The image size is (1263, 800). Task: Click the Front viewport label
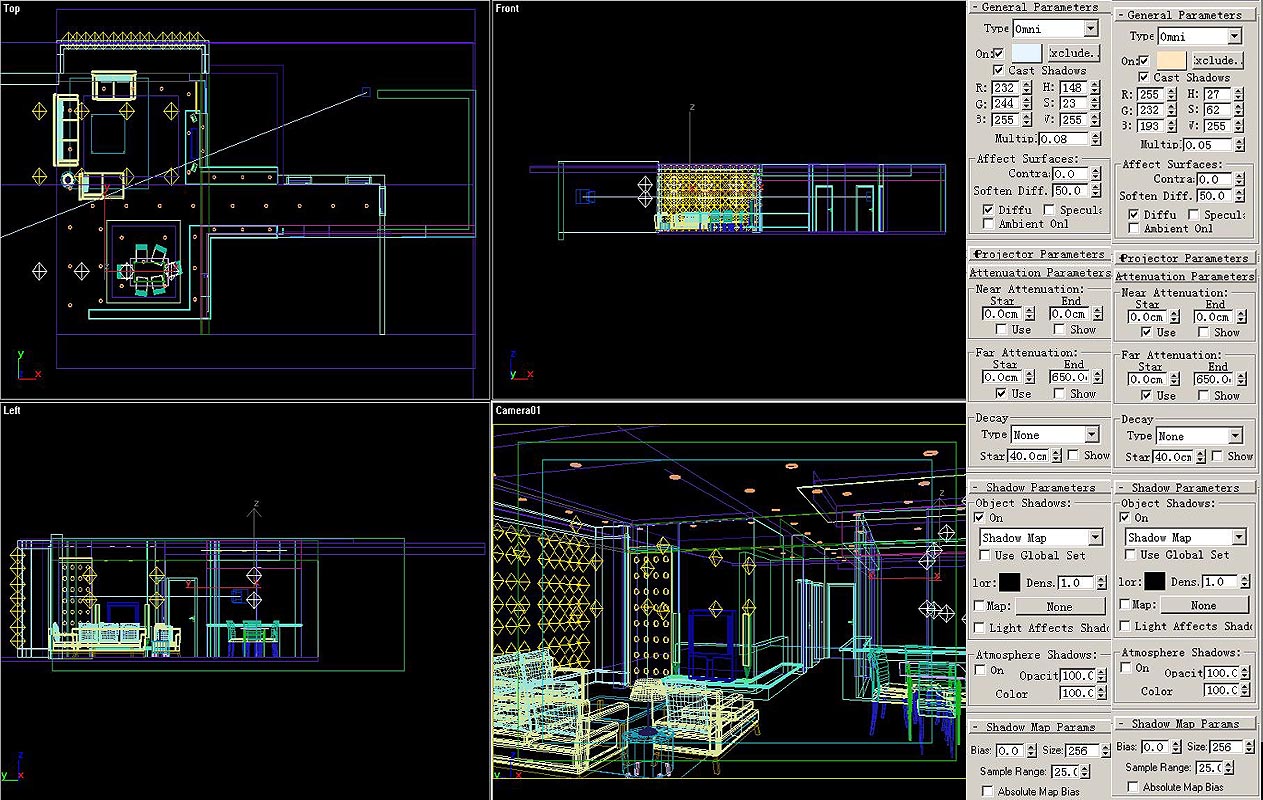(508, 8)
